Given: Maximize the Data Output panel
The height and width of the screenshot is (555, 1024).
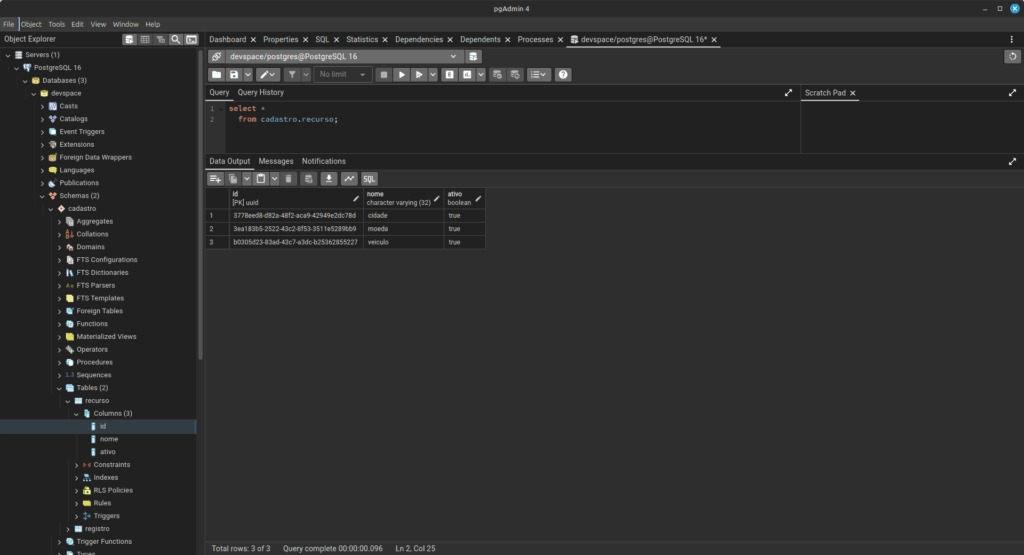Looking at the screenshot, I should click(x=1012, y=161).
